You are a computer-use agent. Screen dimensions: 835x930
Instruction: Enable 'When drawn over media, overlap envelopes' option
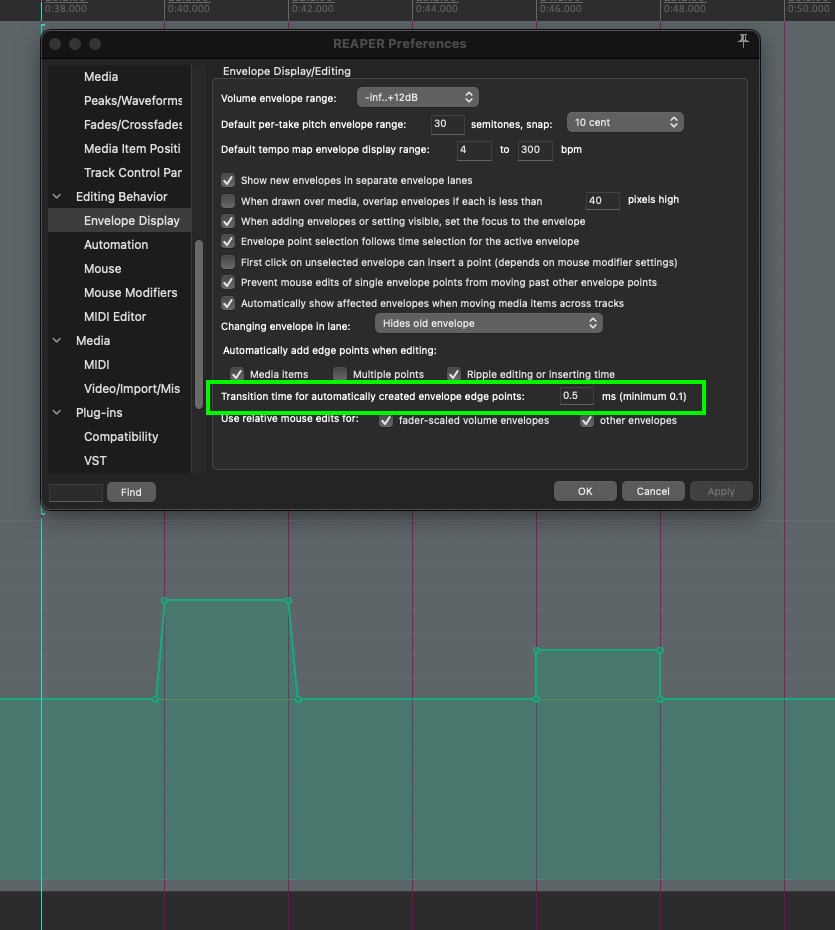(229, 201)
